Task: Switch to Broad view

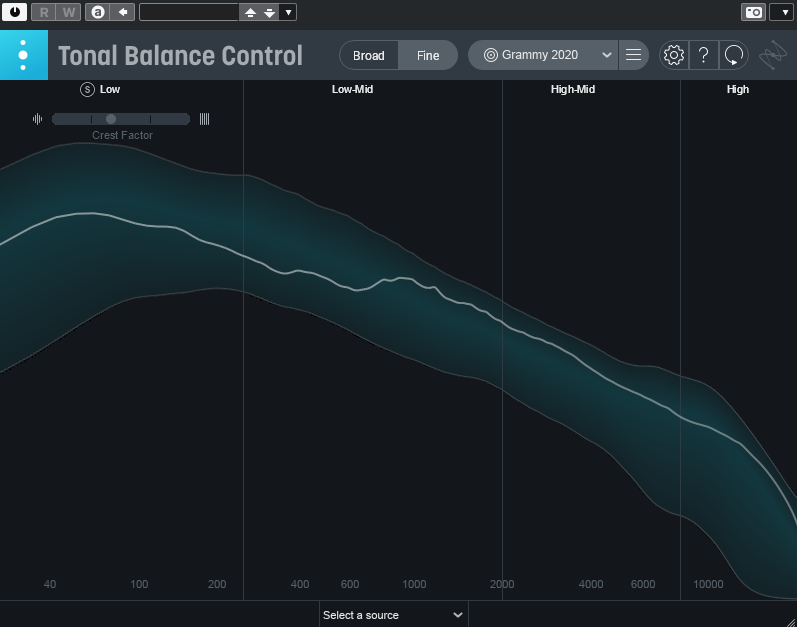Action: coord(369,55)
